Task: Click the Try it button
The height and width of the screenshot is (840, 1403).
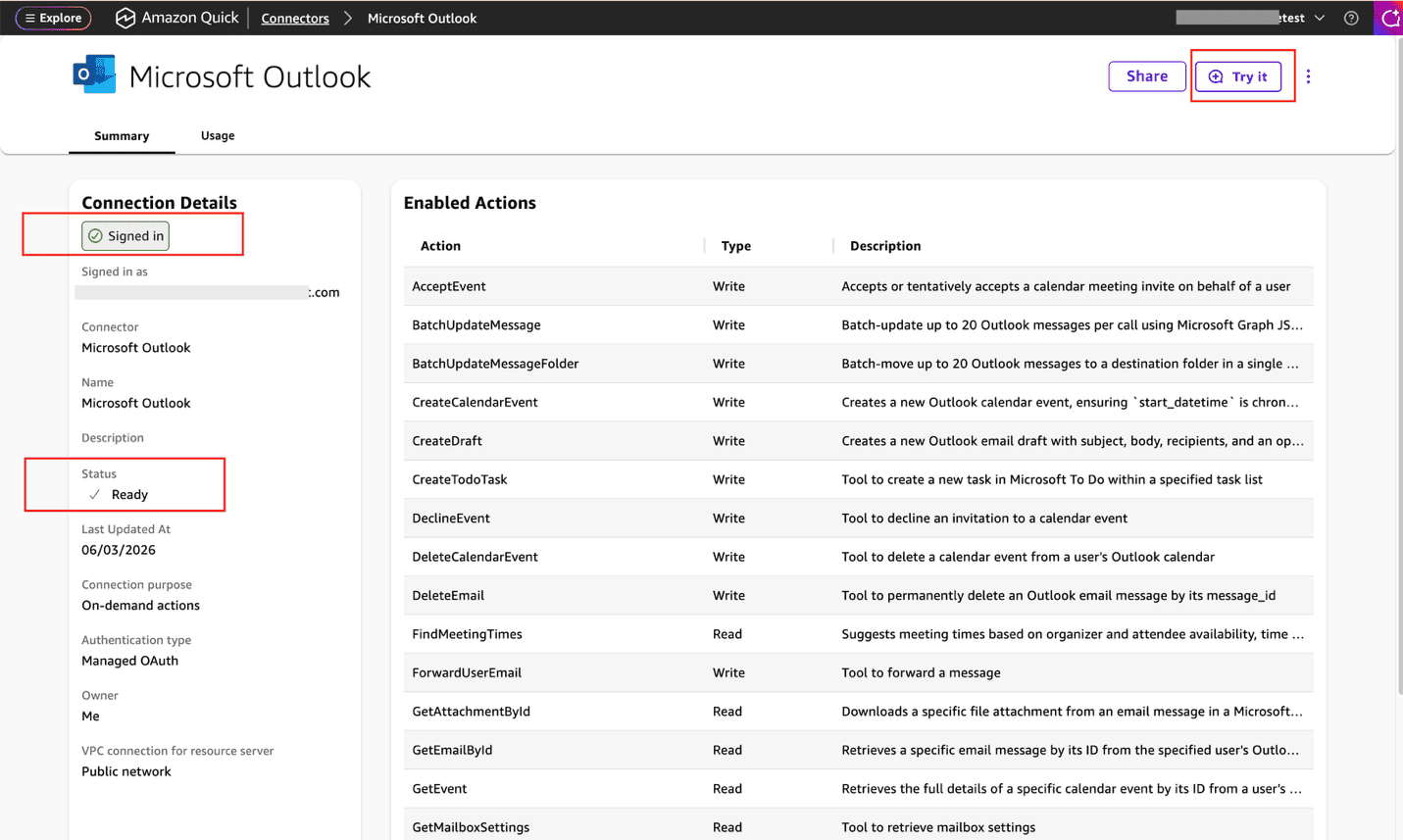Action: pyautogui.click(x=1238, y=76)
